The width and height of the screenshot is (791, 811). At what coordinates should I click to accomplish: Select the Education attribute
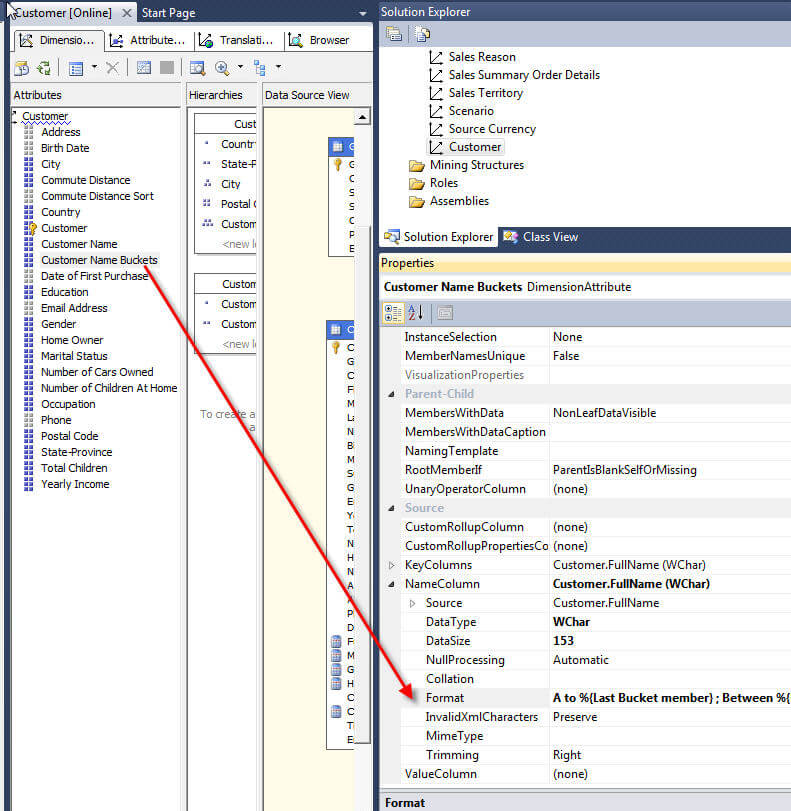(65, 292)
